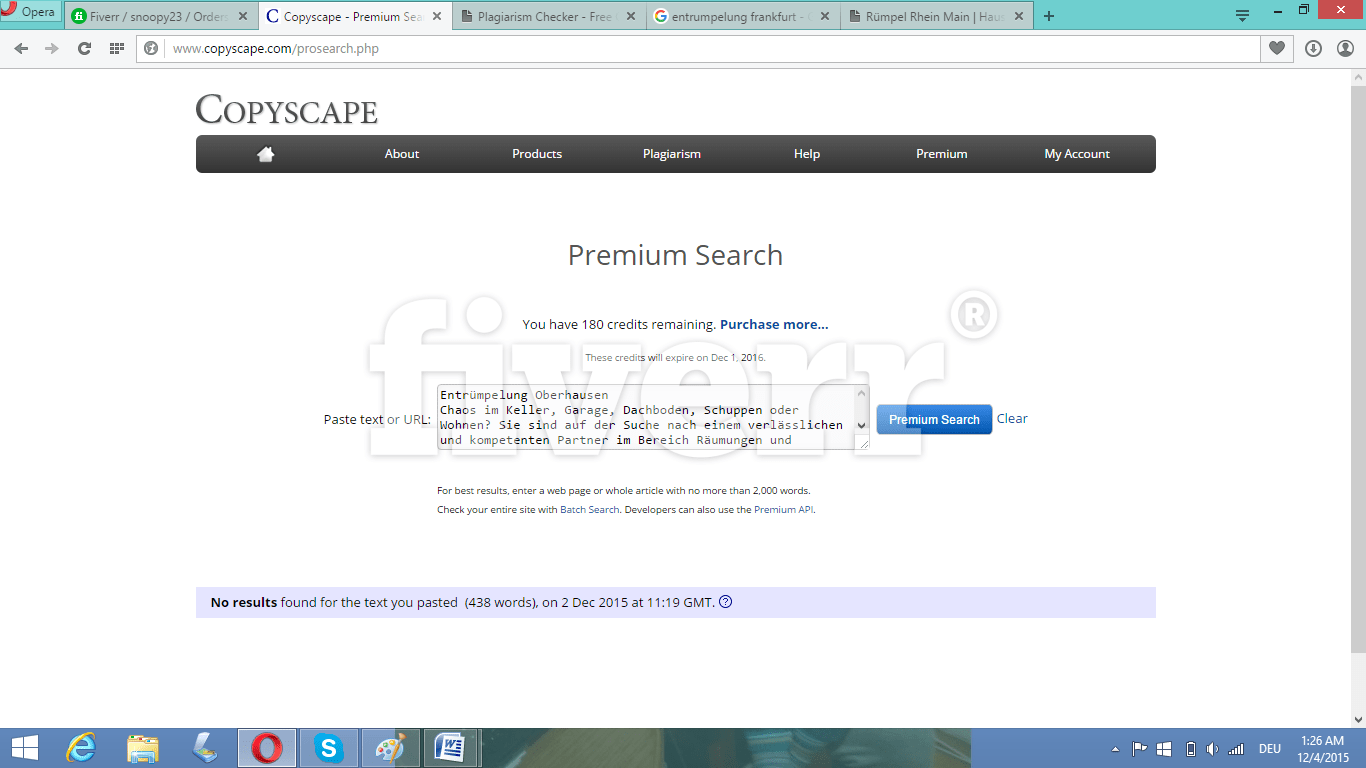The width and height of the screenshot is (1366, 768).
Task: Open the About menu
Action: pos(402,154)
